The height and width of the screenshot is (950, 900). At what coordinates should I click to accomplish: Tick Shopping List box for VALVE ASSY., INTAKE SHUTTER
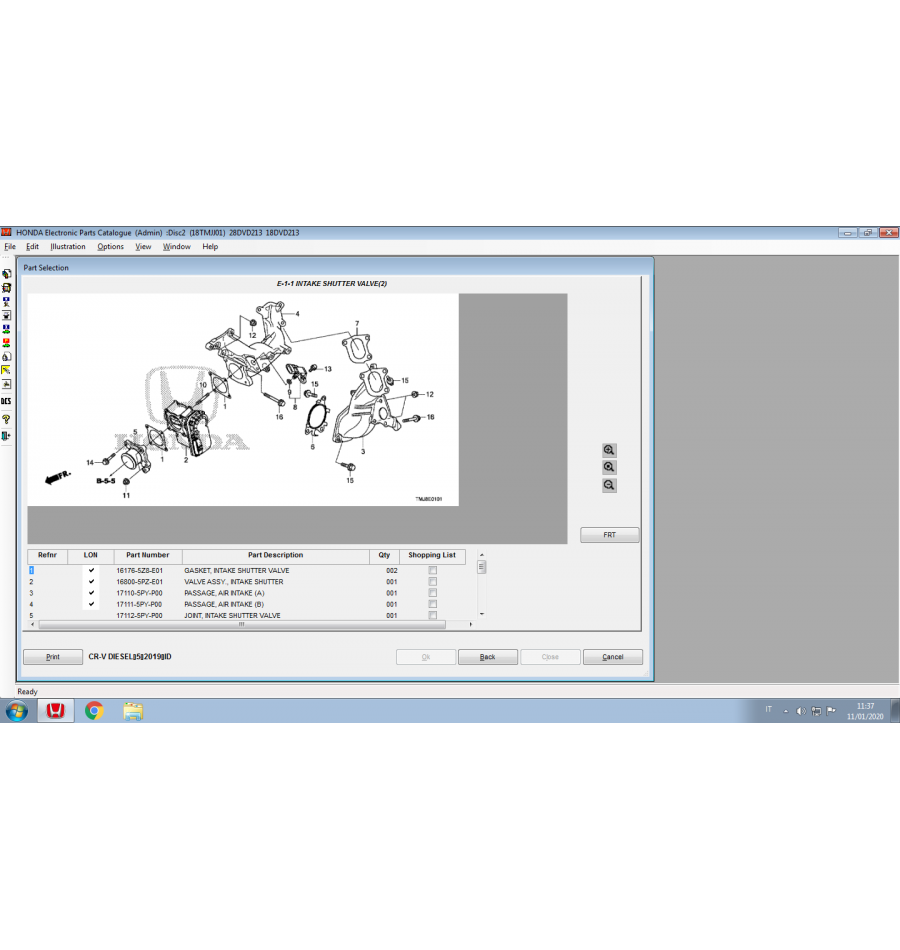point(433,582)
